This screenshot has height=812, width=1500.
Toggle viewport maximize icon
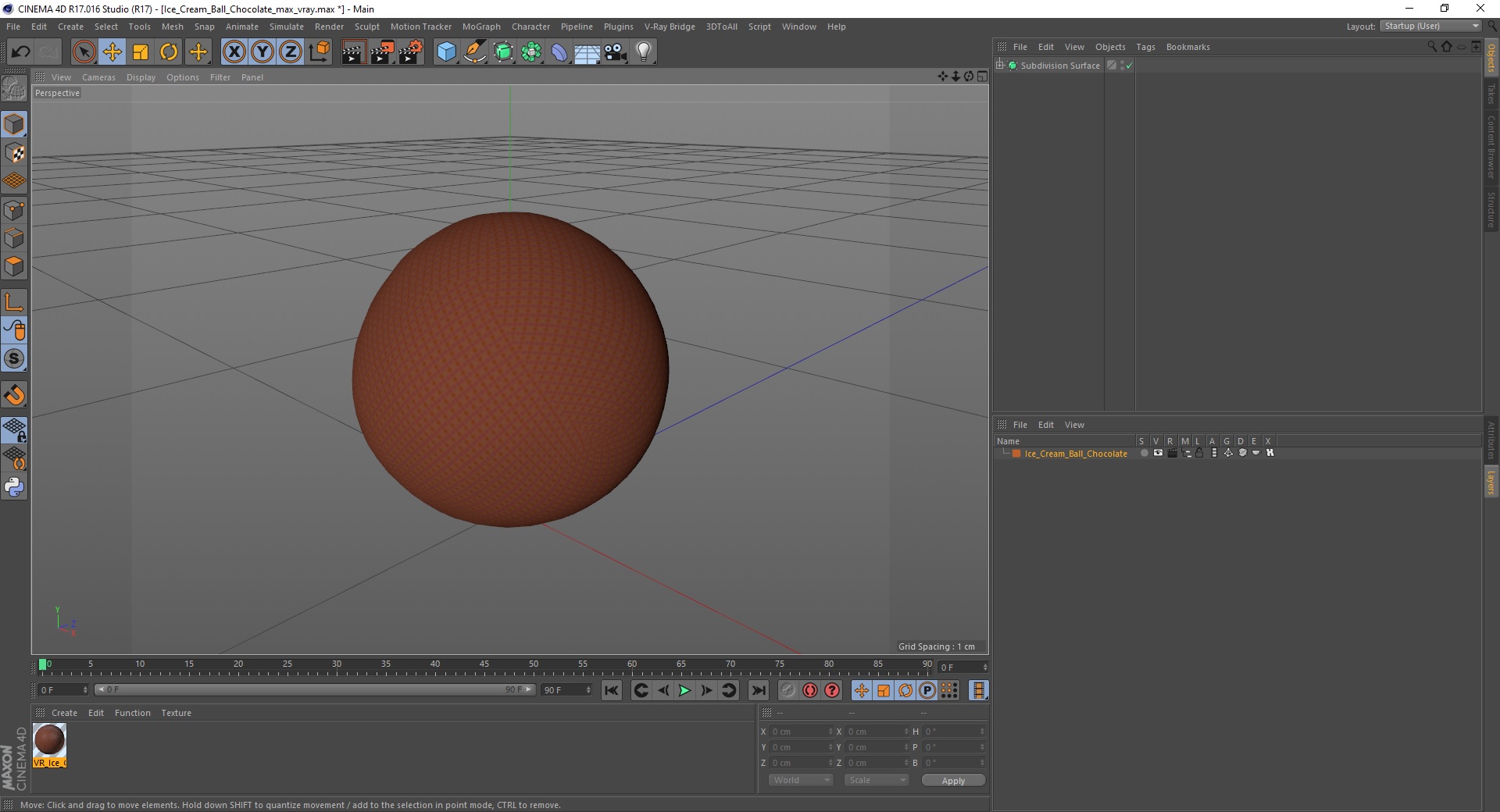pos(982,77)
